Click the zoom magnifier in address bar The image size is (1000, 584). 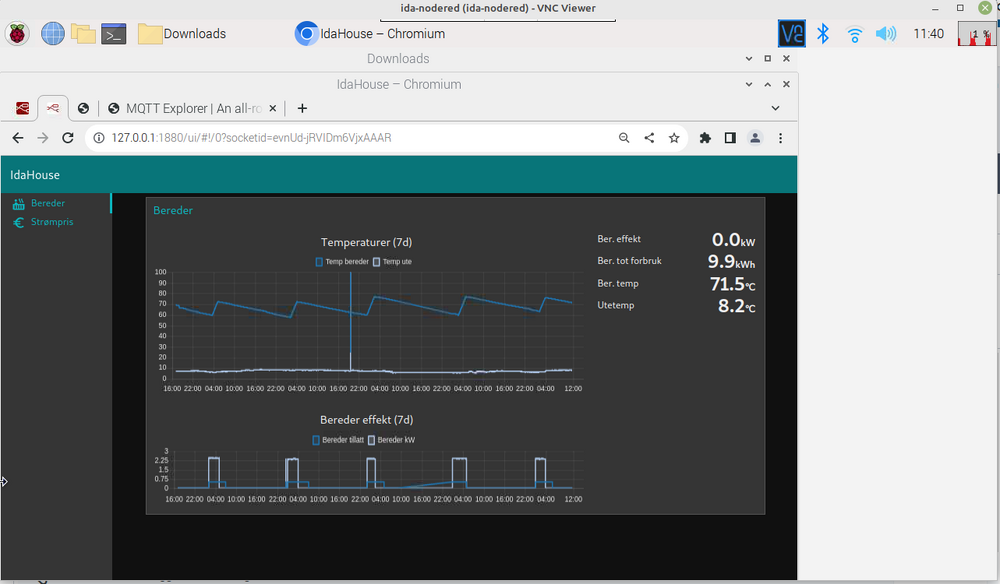[x=624, y=138]
